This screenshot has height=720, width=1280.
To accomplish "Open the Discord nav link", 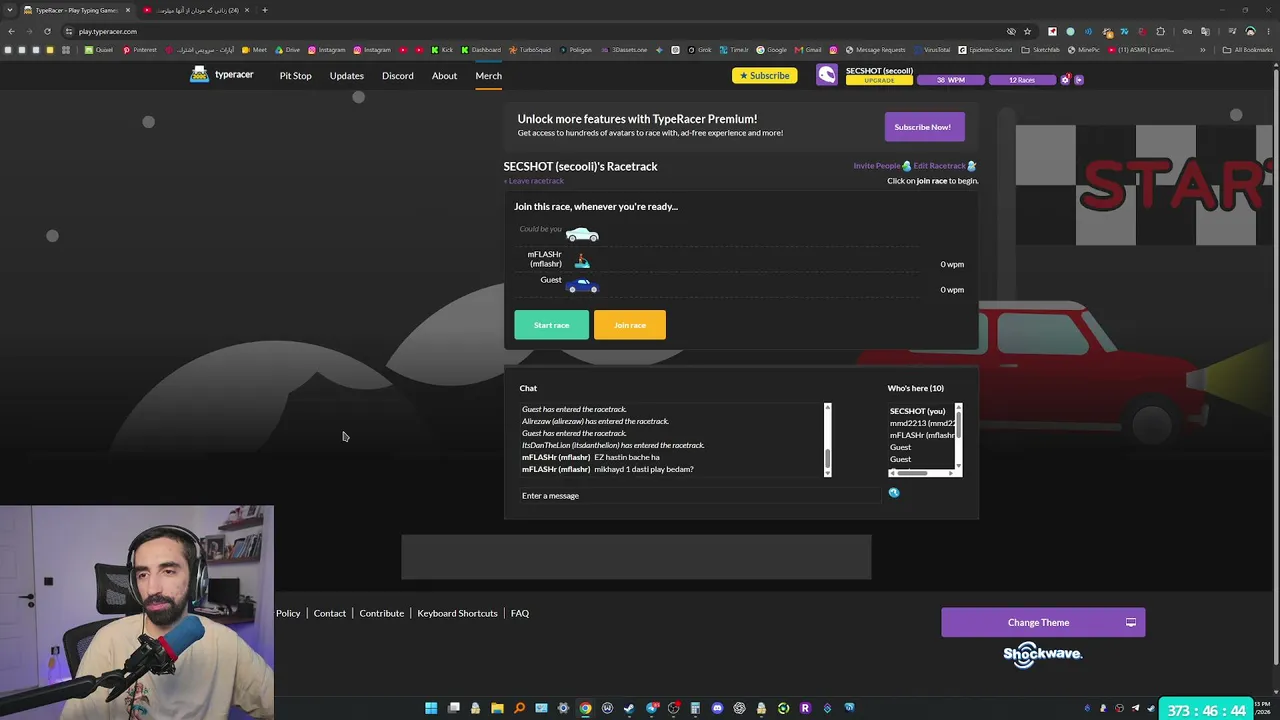I will [397, 76].
